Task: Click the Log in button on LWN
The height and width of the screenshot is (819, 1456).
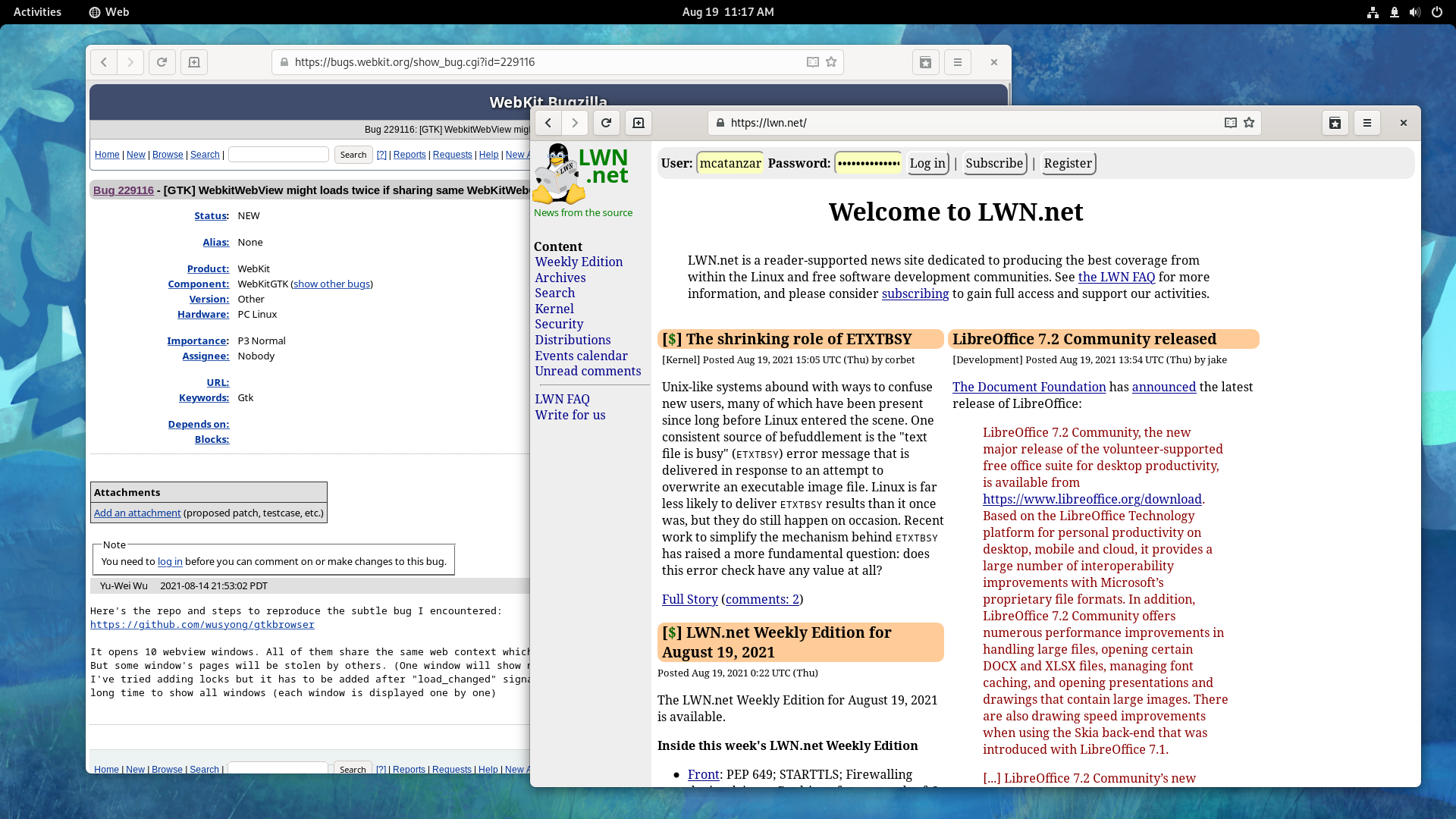Action: pos(927,163)
